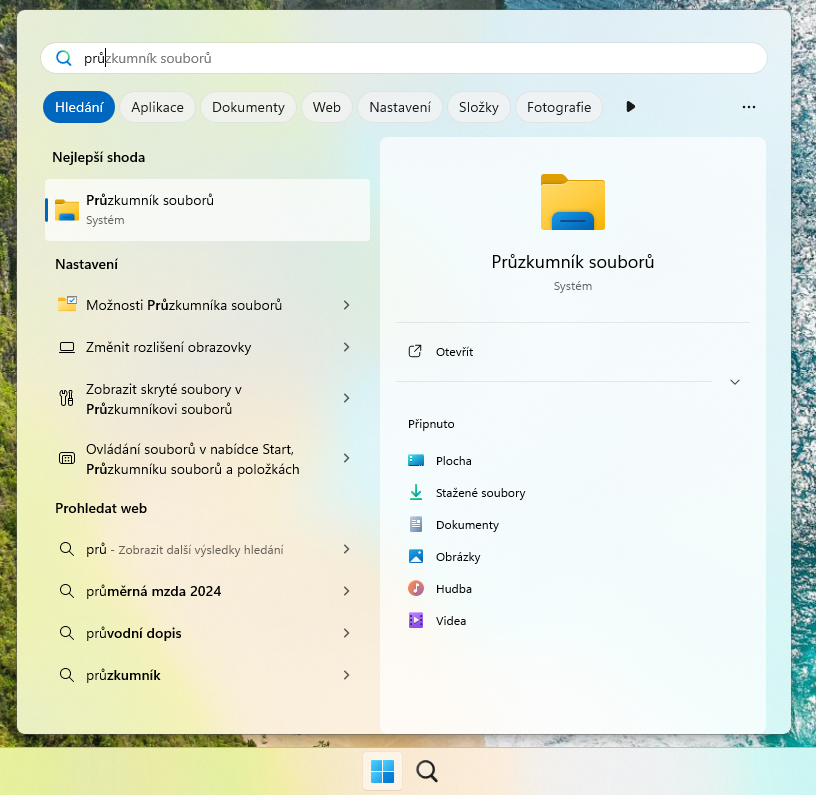Switch to the Aplikace filter tab
Viewport: 816px width, 795px height.
point(157,107)
